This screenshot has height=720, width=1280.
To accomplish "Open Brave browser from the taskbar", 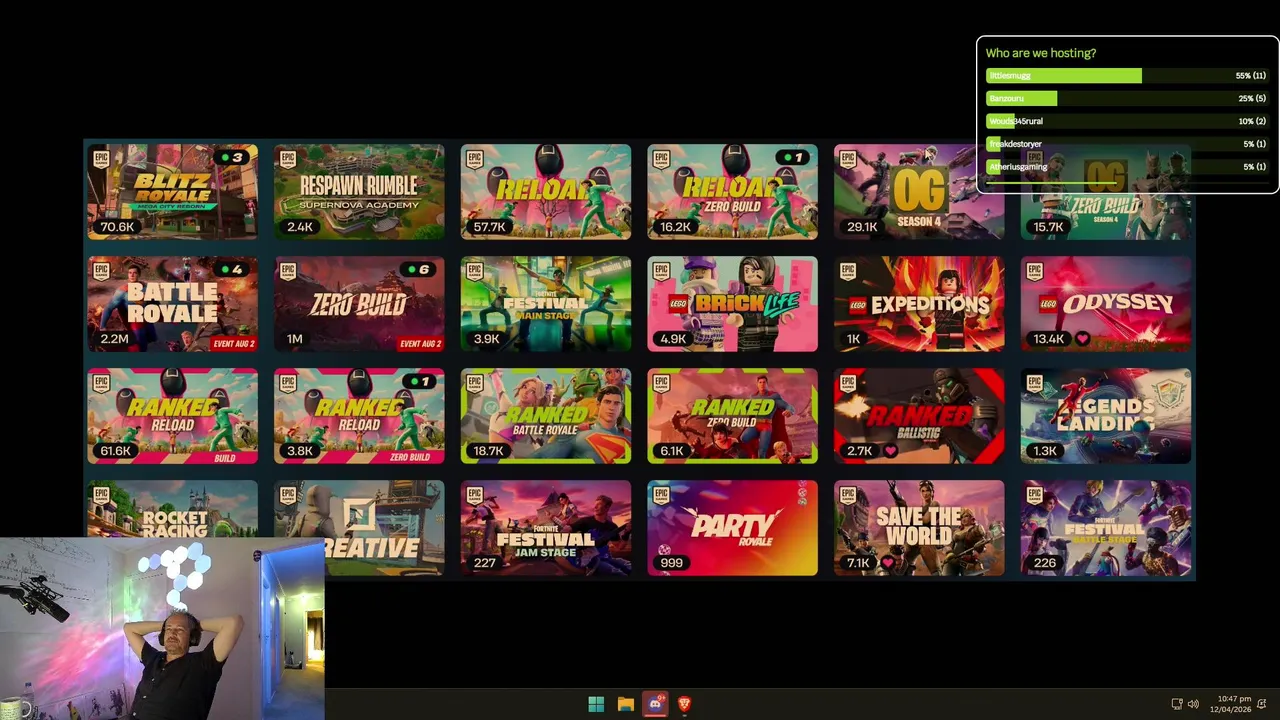I will coord(685,704).
